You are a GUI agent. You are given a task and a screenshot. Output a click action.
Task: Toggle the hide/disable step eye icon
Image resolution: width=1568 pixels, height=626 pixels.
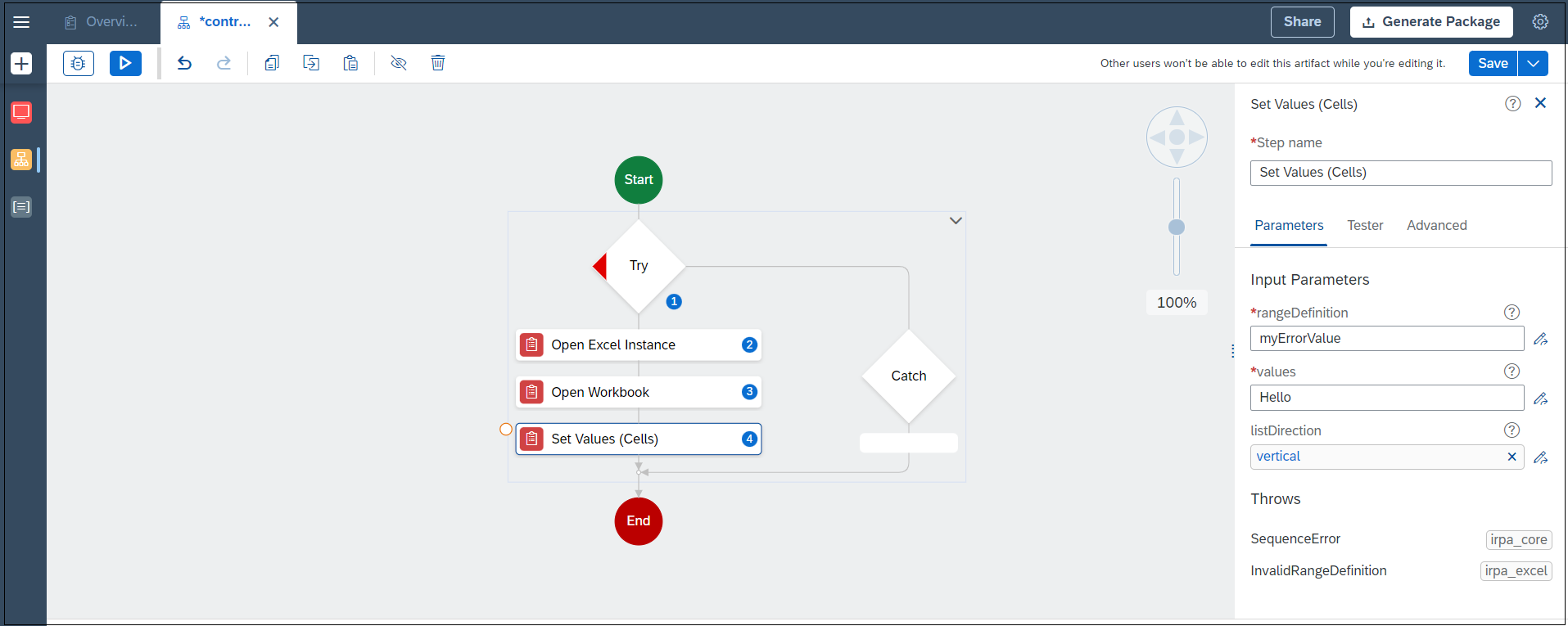click(x=399, y=63)
